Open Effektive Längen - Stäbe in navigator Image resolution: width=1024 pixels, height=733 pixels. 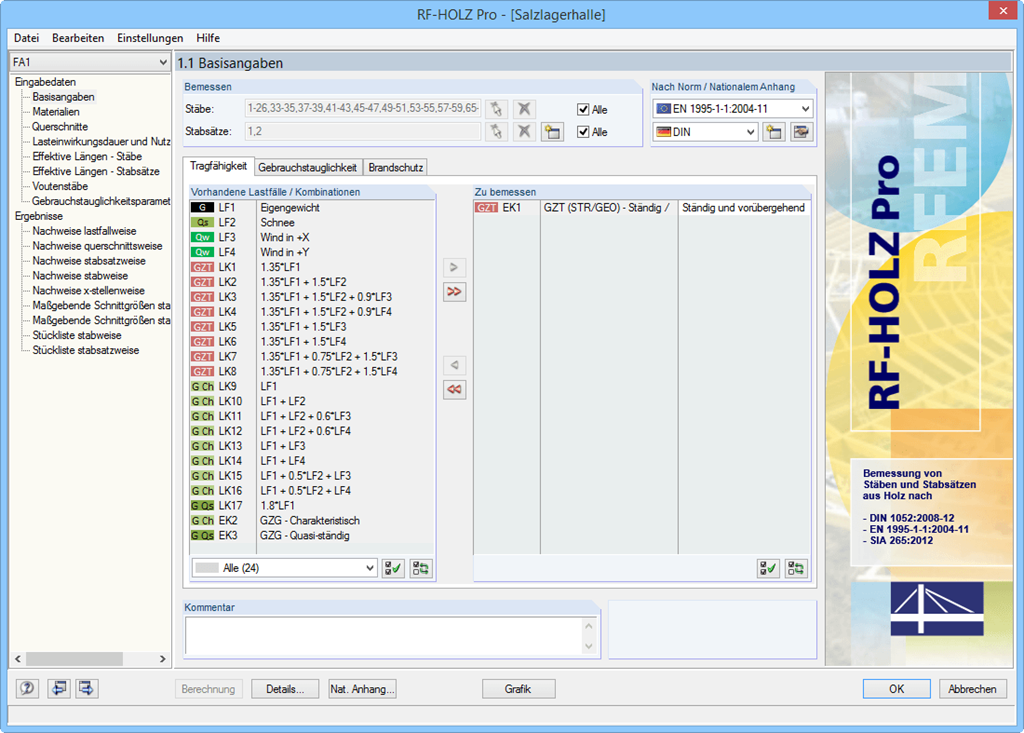[88, 157]
